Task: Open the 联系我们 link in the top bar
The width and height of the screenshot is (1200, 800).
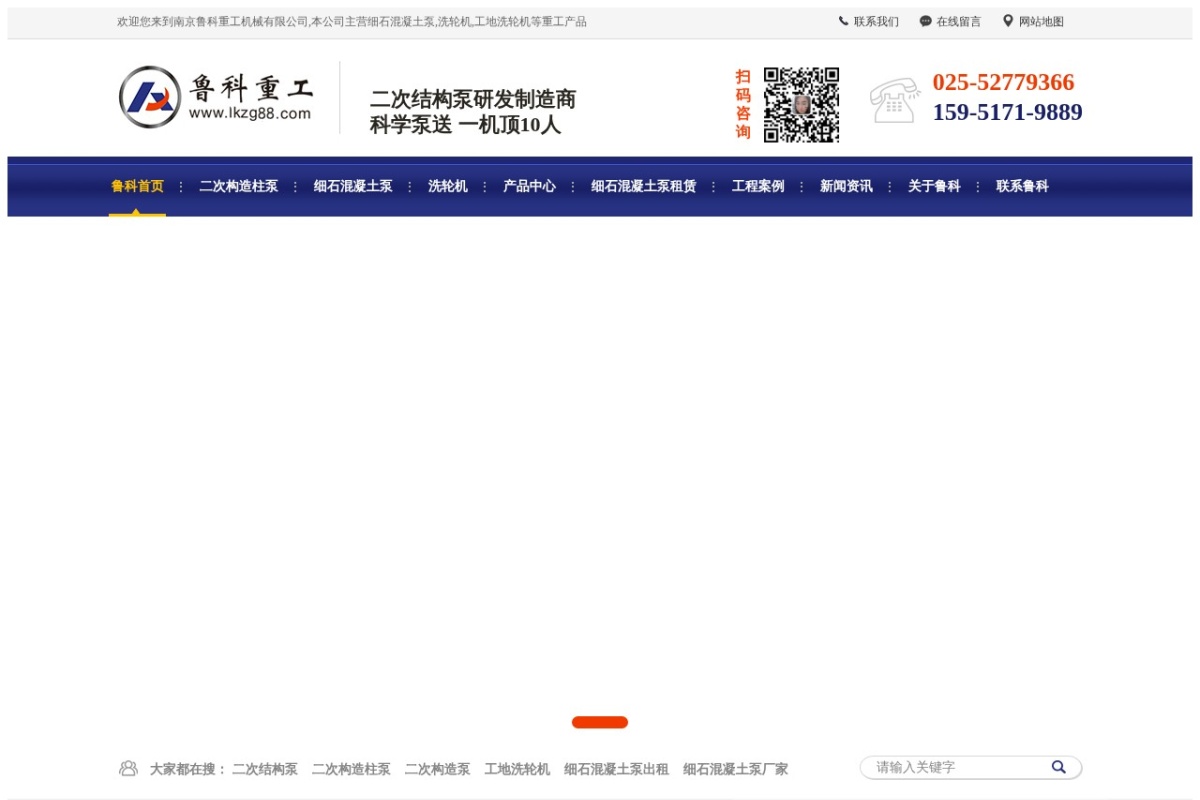Action: 876,21
